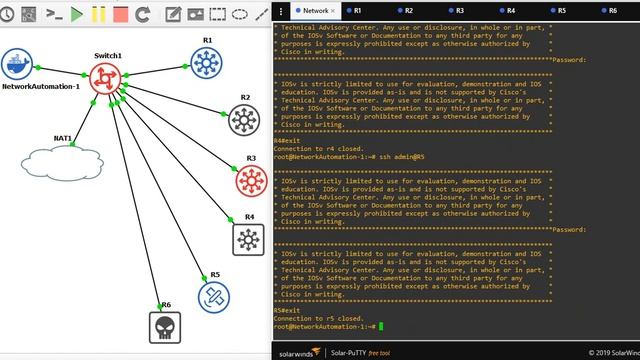Select R4 square node in topology
The image size is (640, 360).
(x=249, y=240)
